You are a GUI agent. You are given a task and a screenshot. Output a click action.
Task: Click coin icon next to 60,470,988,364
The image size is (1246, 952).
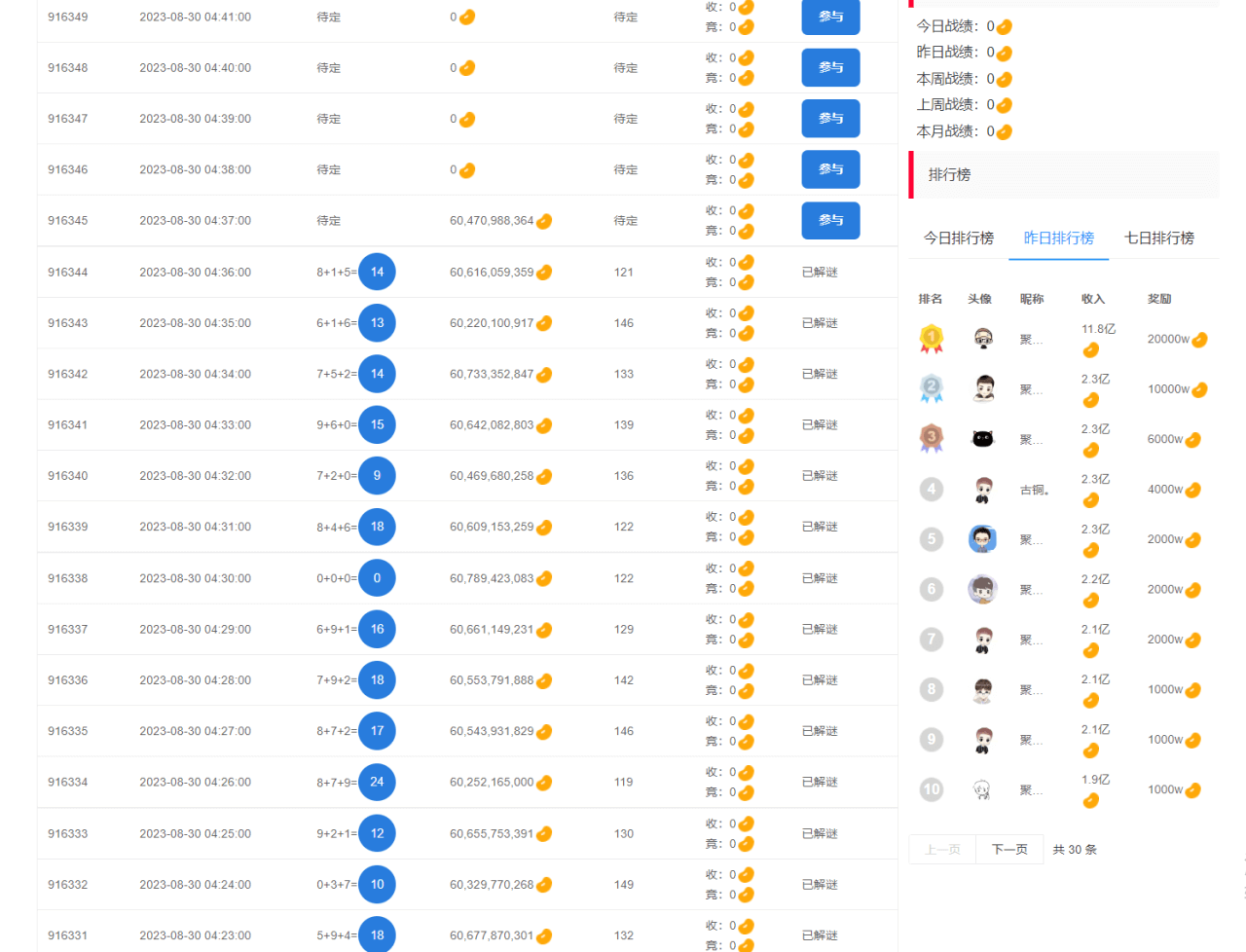544,221
